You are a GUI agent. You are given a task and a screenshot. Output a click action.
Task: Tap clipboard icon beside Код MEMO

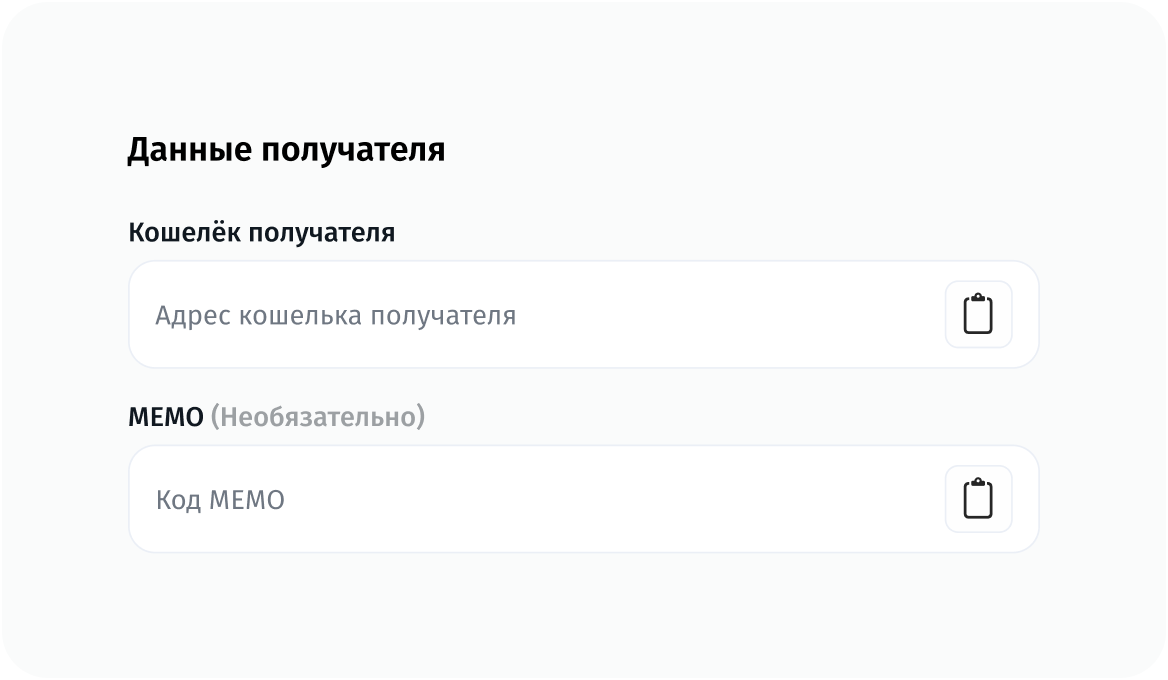[978, 499]
